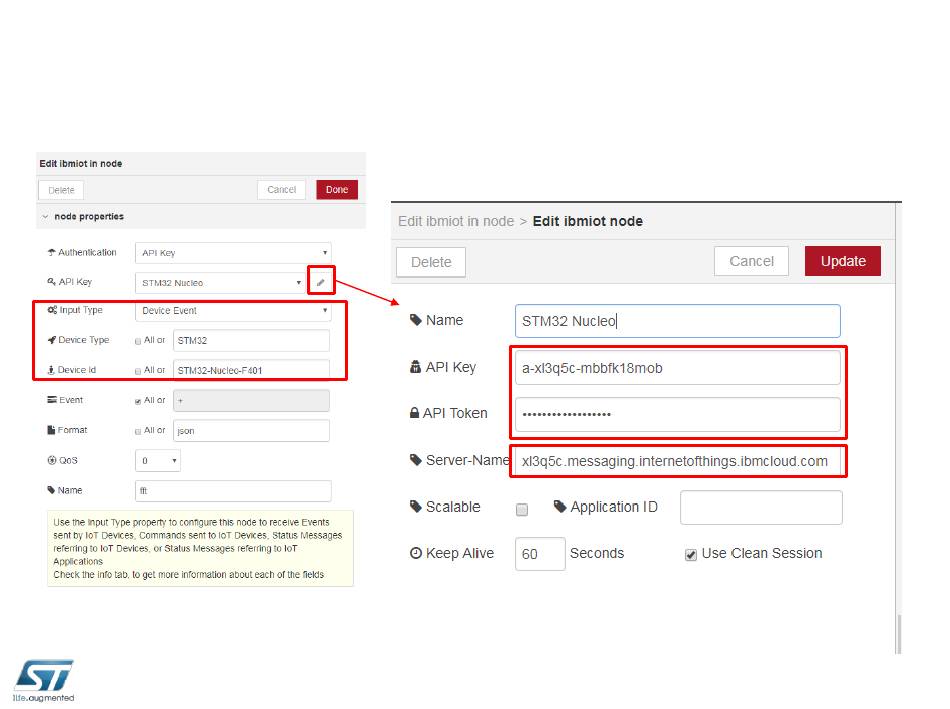Click the help text starting 'Use the Input Type property'
The width and height of the screenshot is (950, 709).
tap(200, 548)
